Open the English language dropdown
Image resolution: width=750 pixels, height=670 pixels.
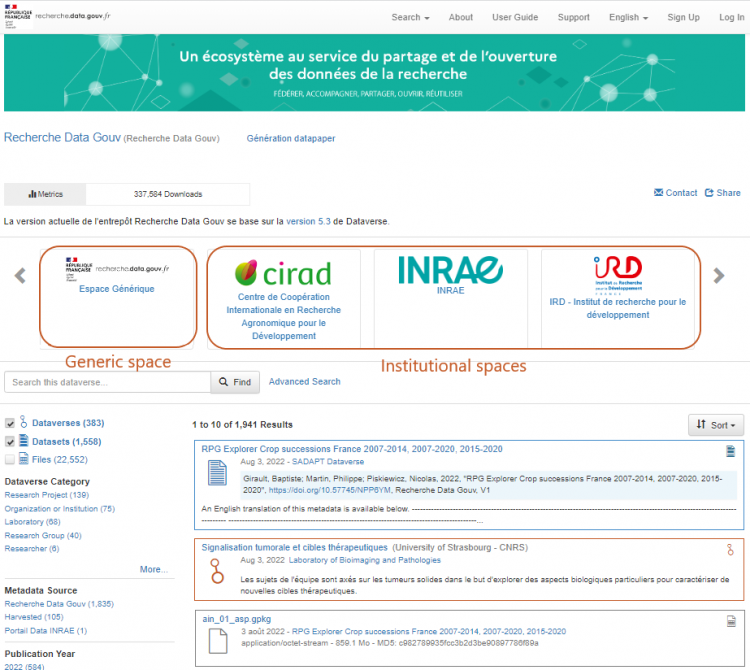[x=628, y=17]
